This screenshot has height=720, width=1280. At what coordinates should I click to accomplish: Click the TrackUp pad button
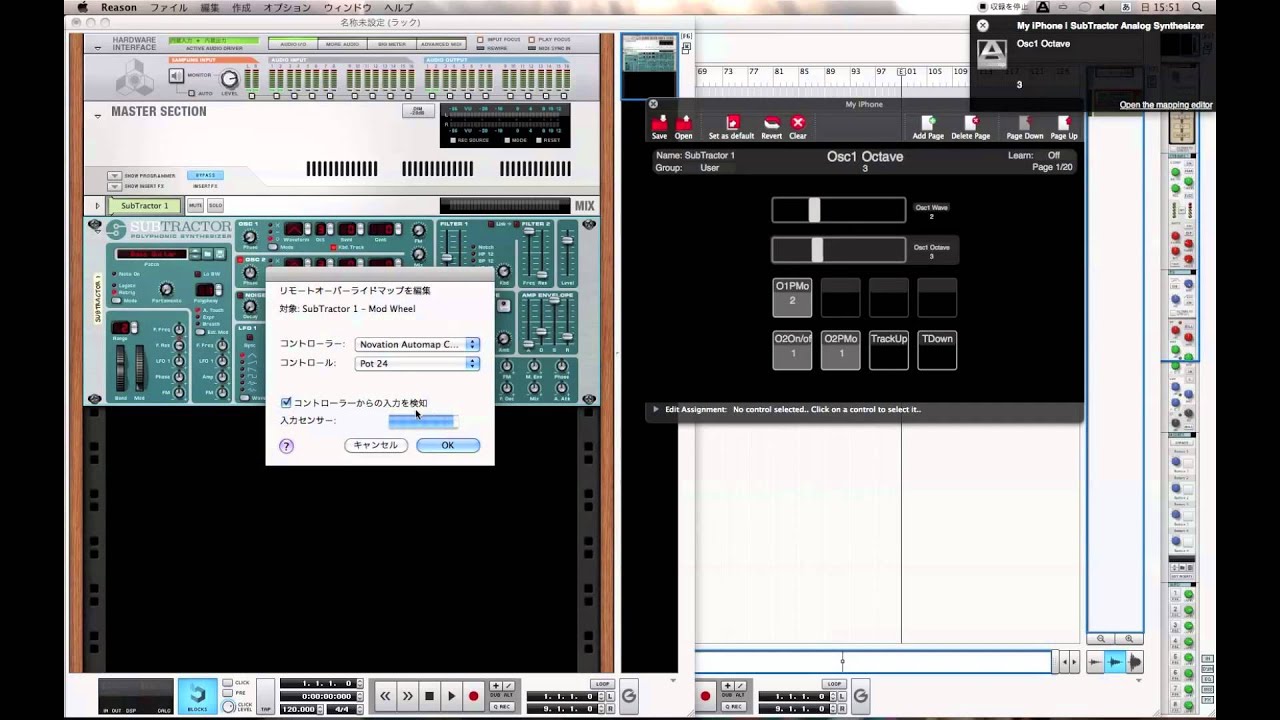(x=888, y=350)
